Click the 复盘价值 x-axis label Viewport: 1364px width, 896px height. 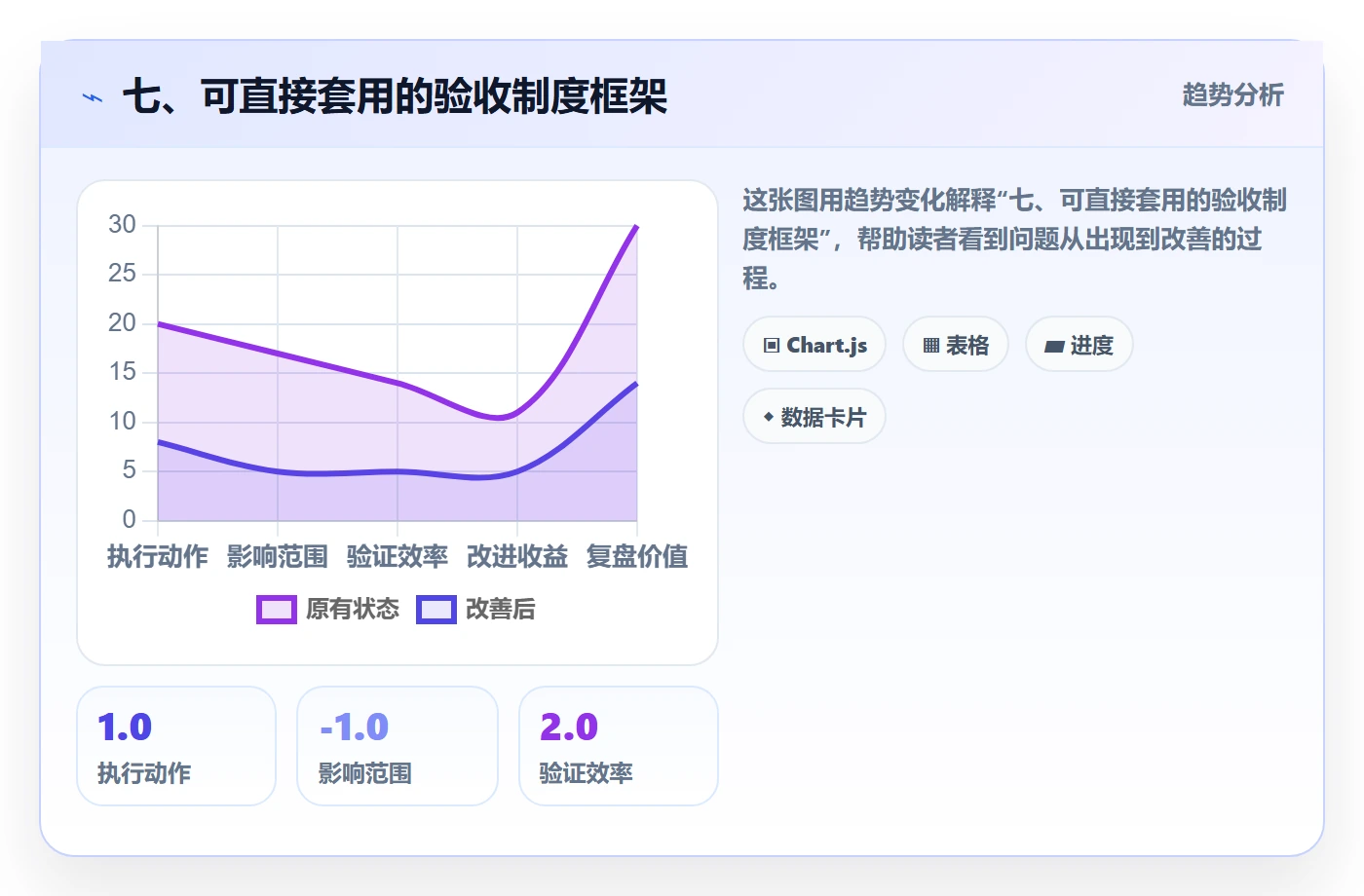pyautogui.click(x=637, y=557)
